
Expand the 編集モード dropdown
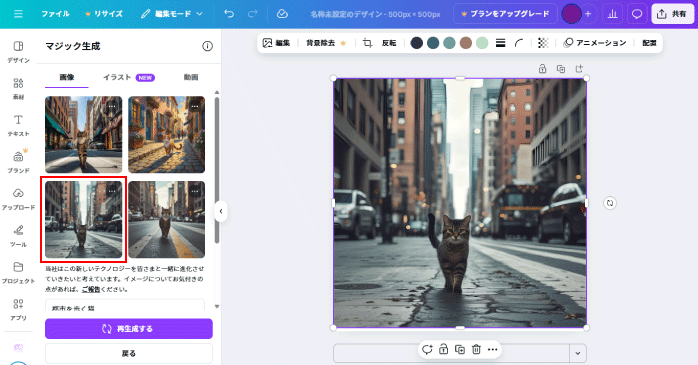point(172,14)
